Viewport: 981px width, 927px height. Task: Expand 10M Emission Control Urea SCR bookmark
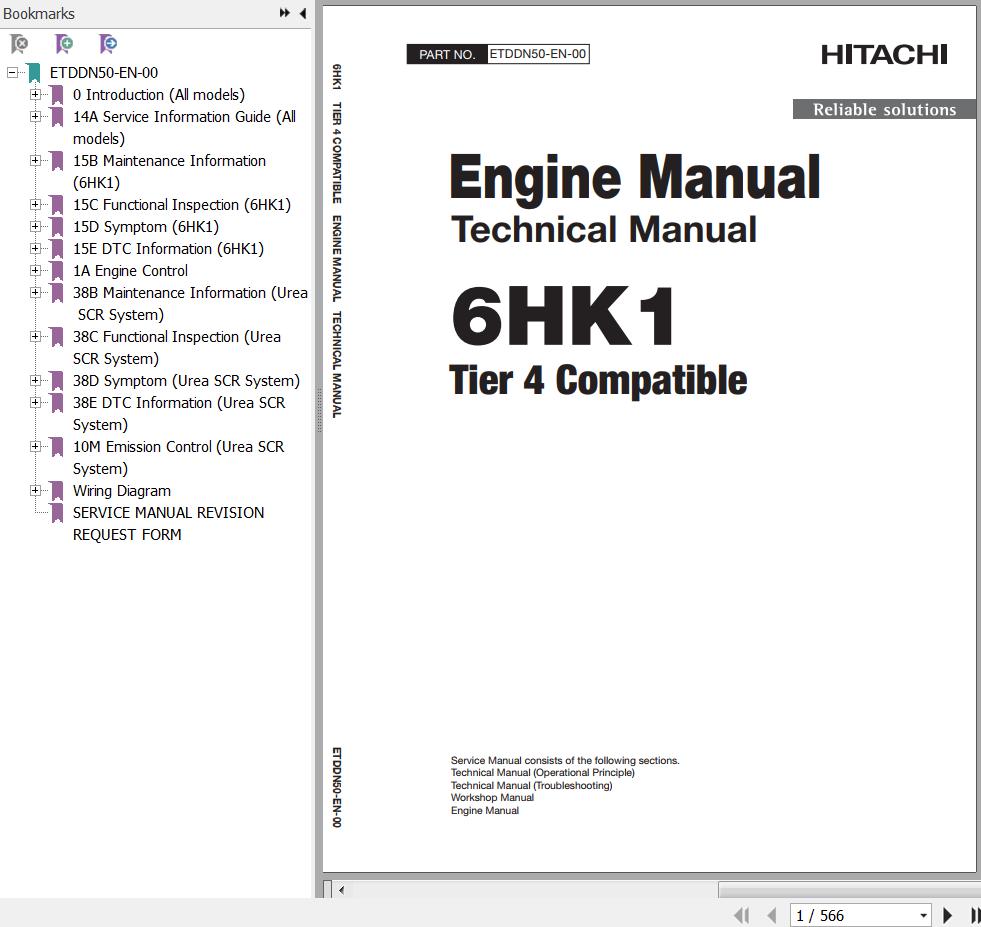(x=36, y=447)
